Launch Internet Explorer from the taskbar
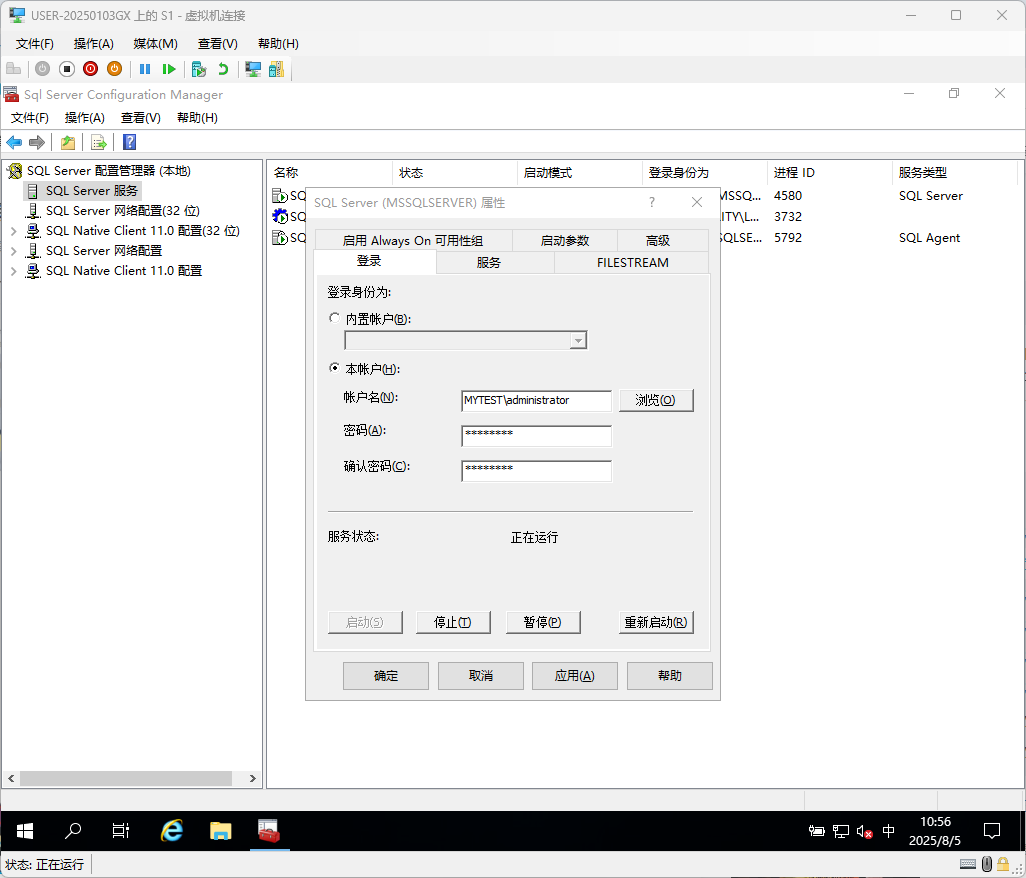Viewport: 1026px width, 878px height. pos(171,831)
